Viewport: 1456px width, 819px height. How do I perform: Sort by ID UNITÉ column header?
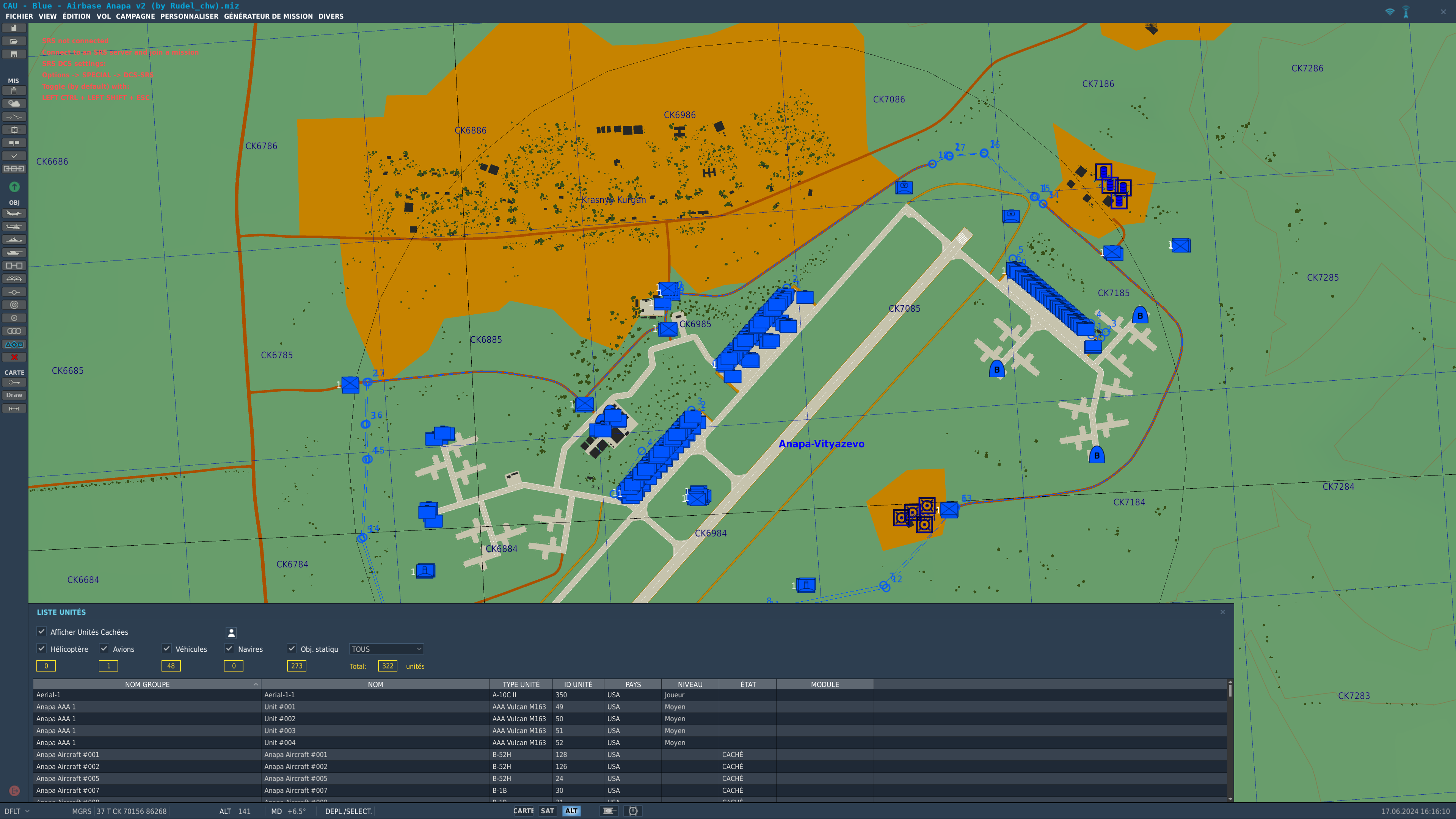click(x=578, y=684)
